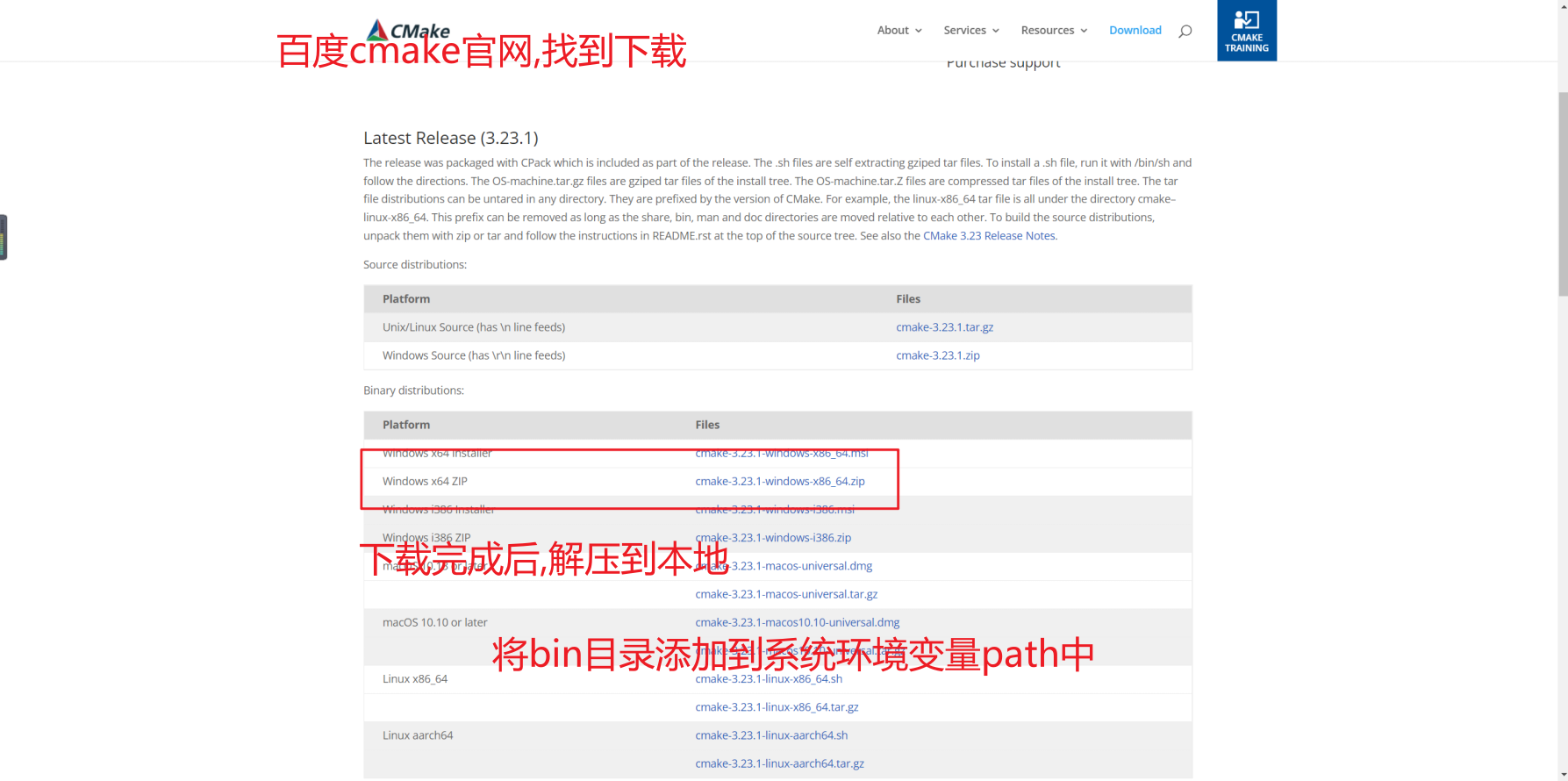Download cmake-3.23.1-macos10.10-universal.dmg

click(x=797, y=622)
